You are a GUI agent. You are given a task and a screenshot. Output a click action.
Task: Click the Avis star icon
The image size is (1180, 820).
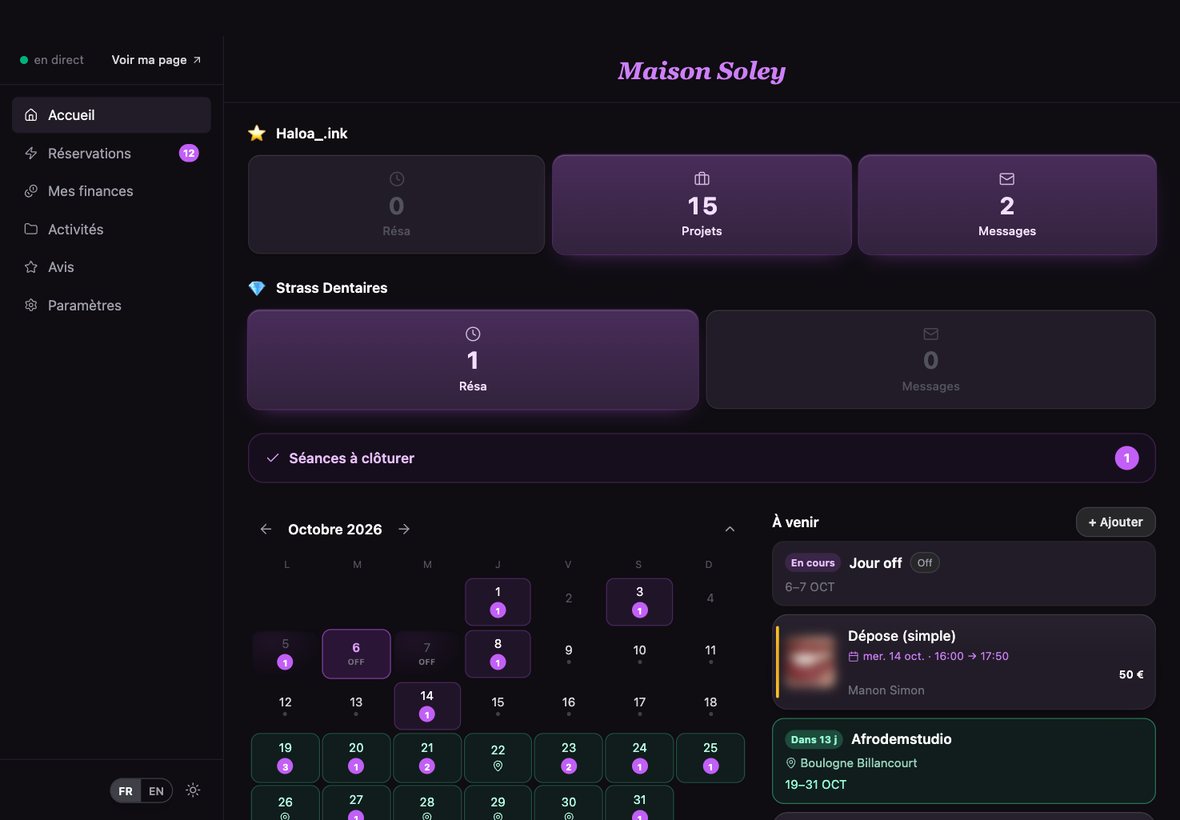pos(31,267)
